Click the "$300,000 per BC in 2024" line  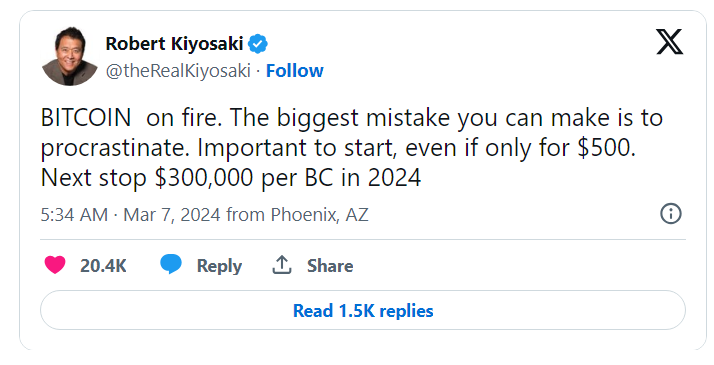(x=288, y=177)
